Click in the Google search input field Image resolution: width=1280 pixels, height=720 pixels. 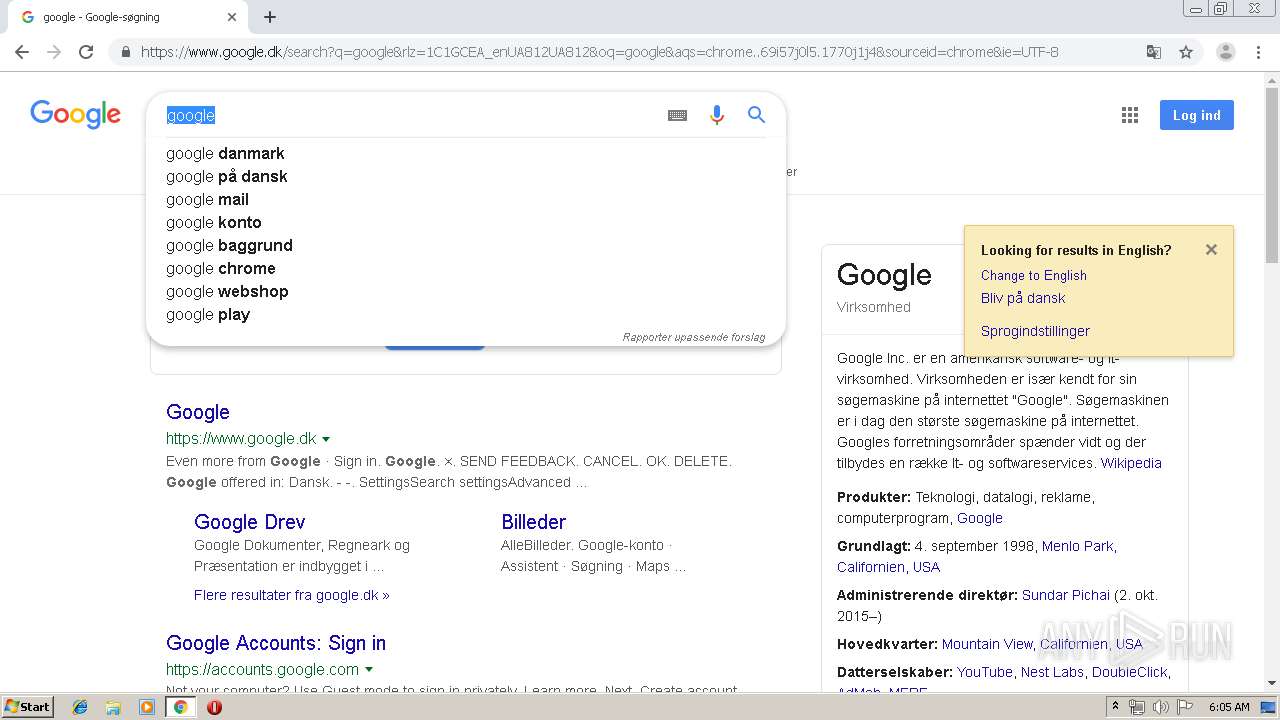click(x=410, y=115)
